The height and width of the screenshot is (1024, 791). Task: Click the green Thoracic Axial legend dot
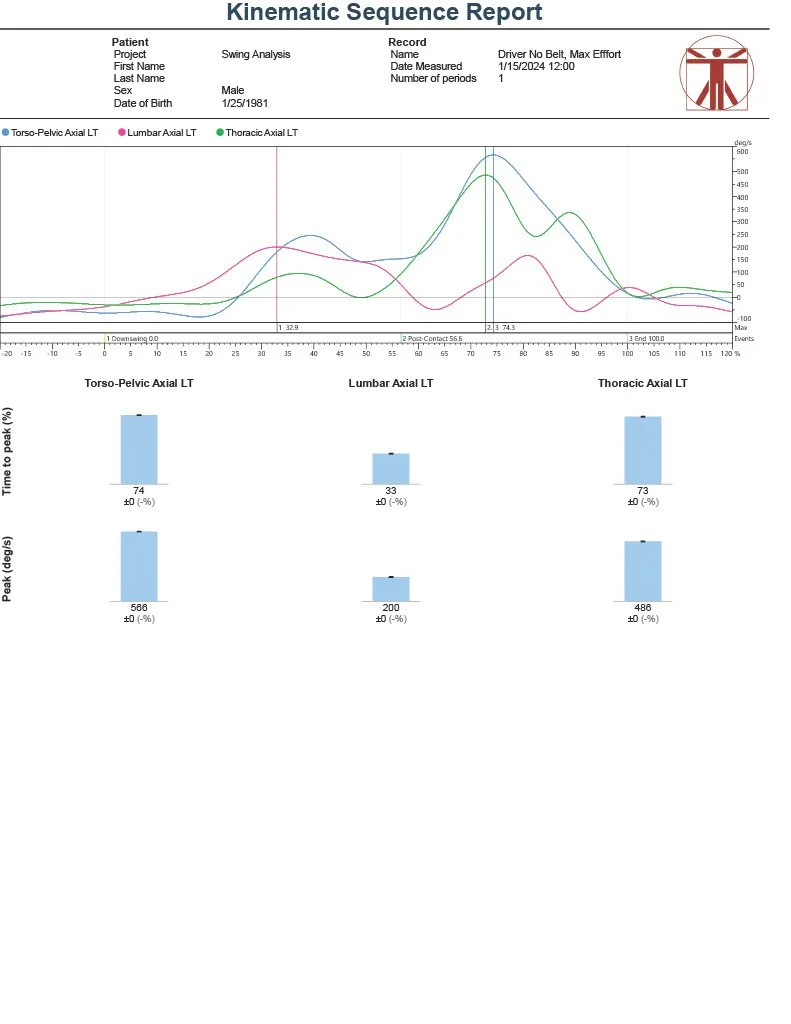pyautogui.click(x=220, y=132)
